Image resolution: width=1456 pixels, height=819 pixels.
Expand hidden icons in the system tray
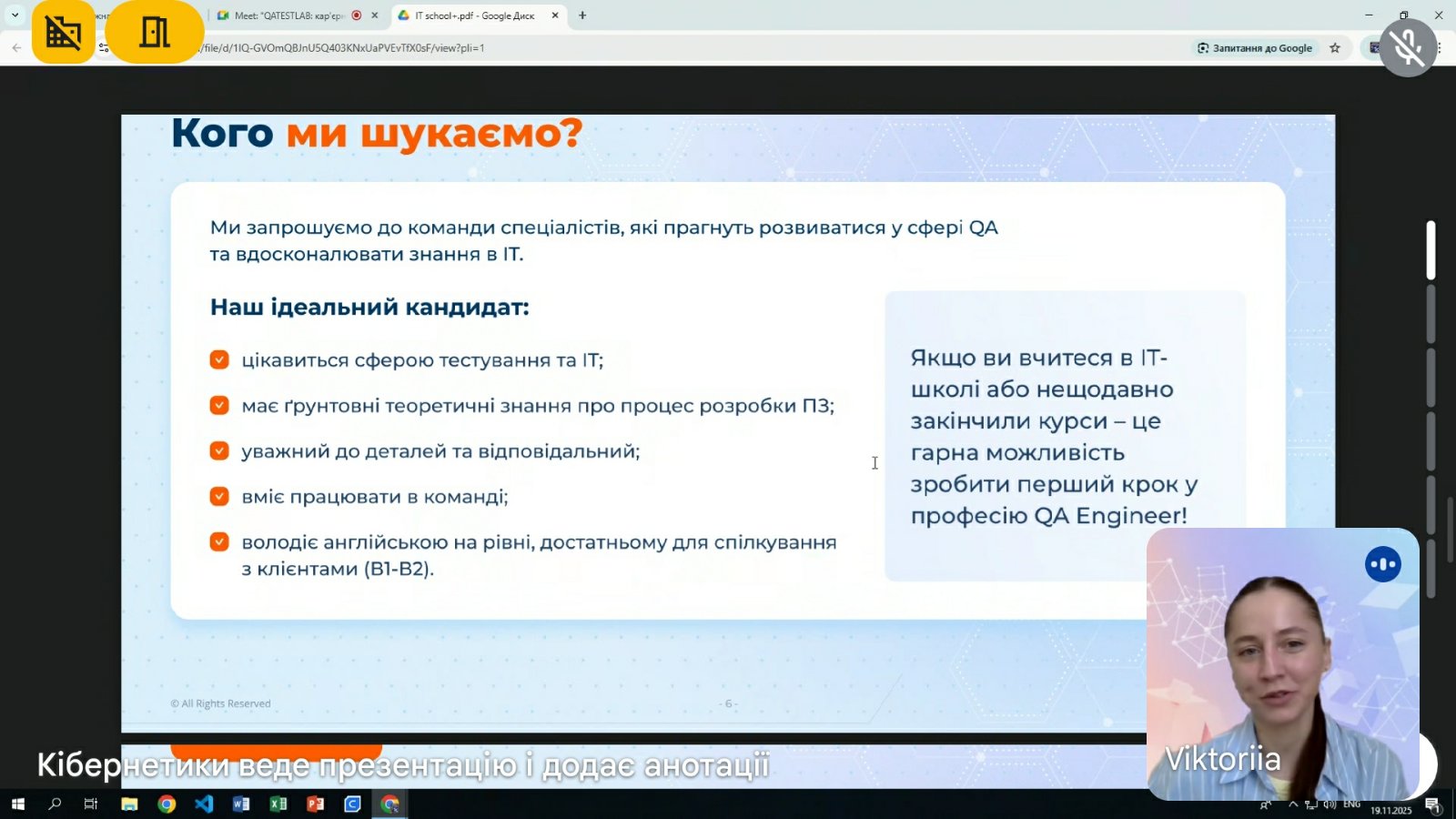(1293, 804)
